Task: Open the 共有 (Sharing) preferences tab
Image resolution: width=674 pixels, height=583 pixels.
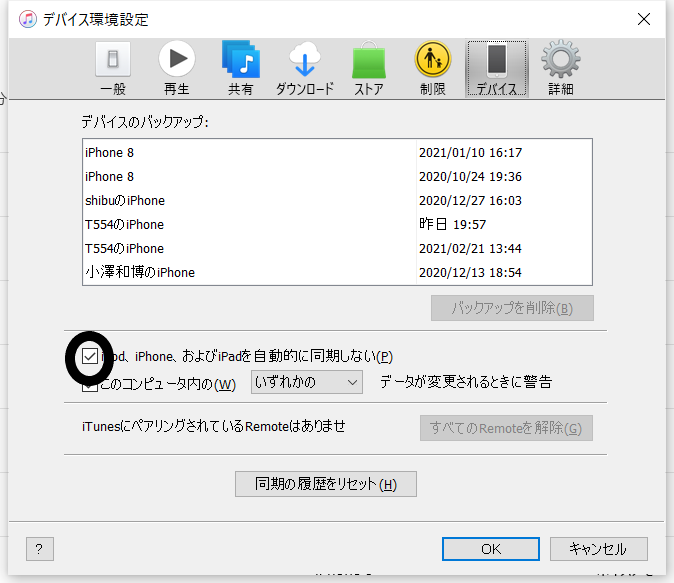Action: (241, 69)
